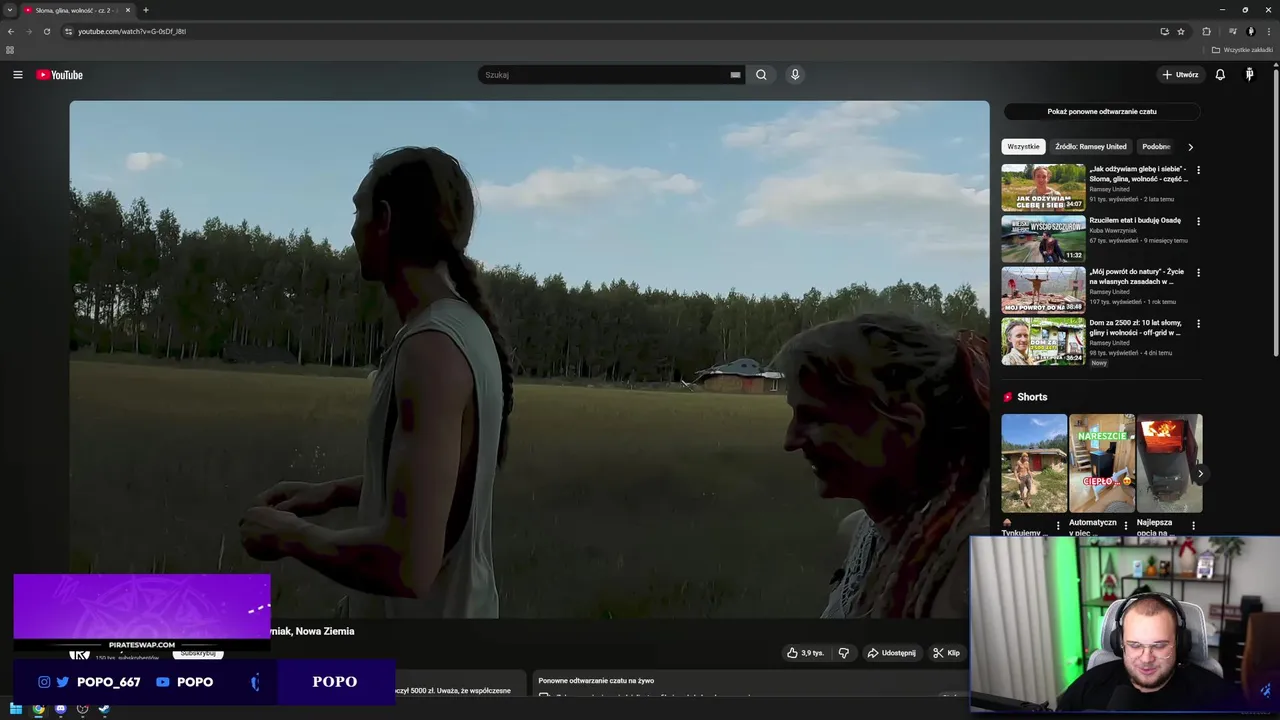Open options for Jak odżywiam glebę video
Screen dimensions: 1280x720
point(1198,170)
